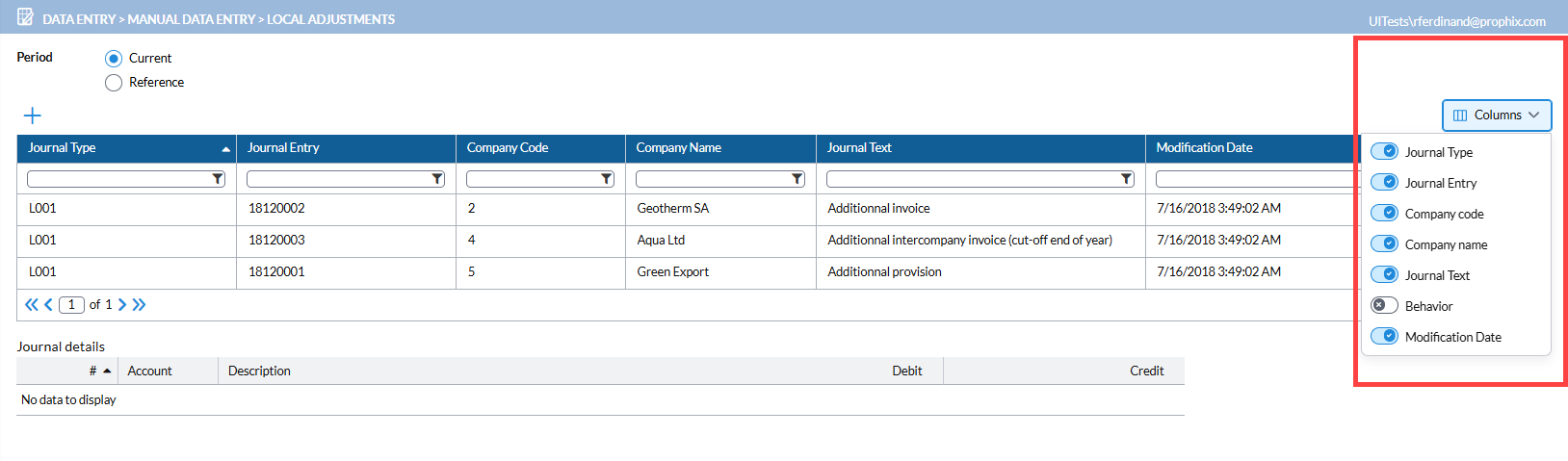Collapse the Columns dropdown
The height and width of the screenshot is (461, 1568).
tap(1496, 115)
